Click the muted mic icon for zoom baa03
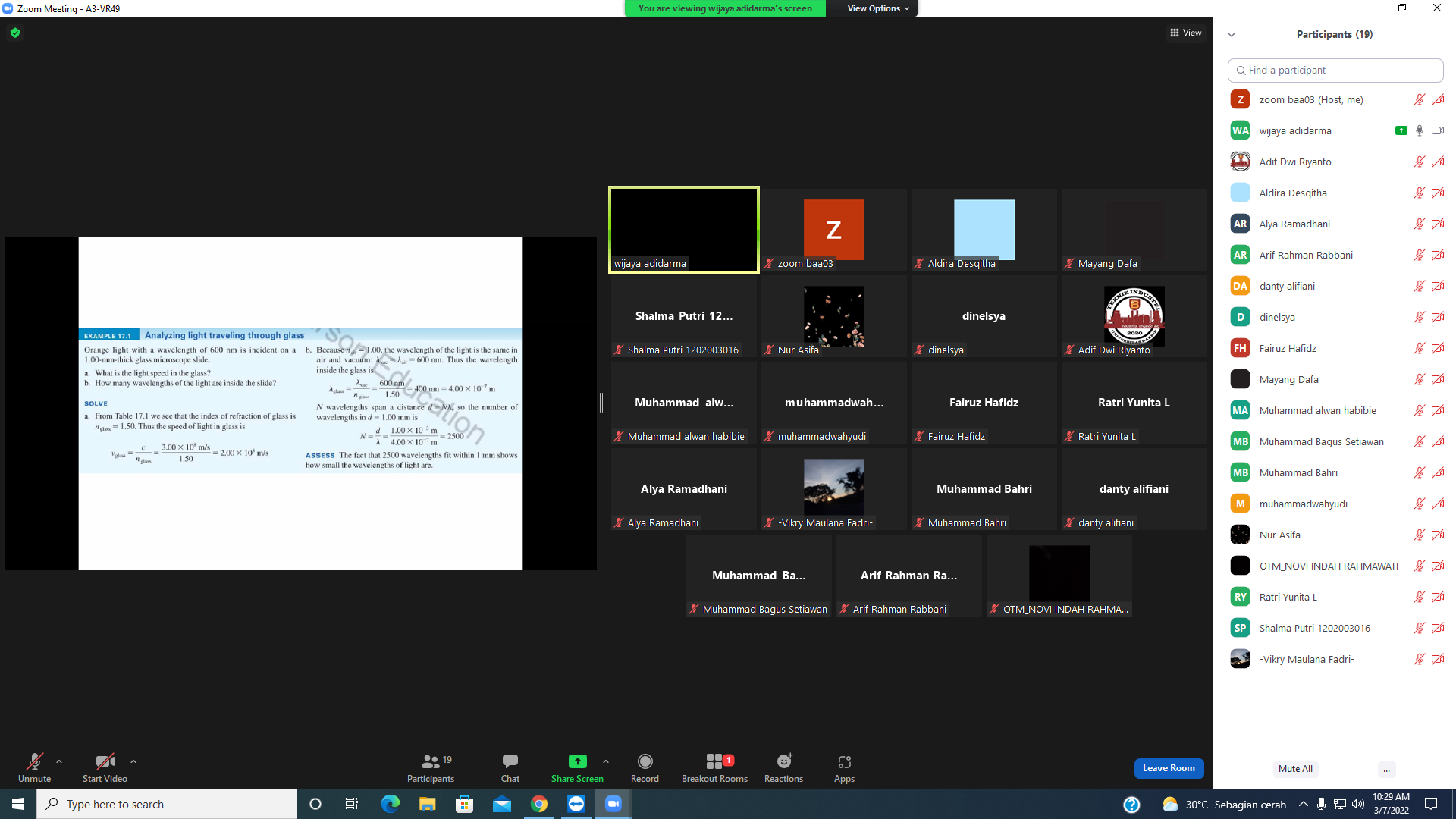Image resolution: width=1456 pixels, height=819 pixels. (x=1419, y=99)
